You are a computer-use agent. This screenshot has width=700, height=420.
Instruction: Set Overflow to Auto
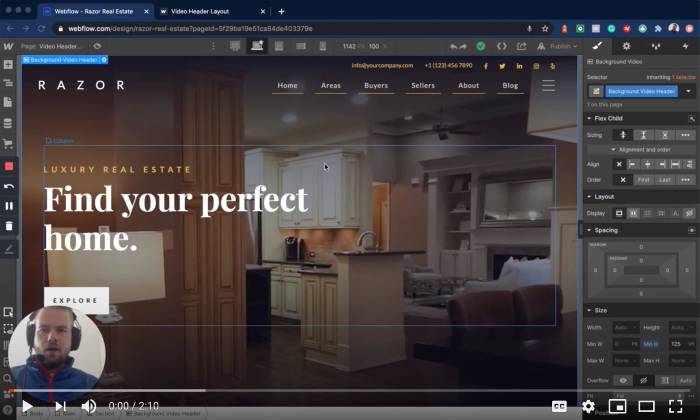(x=685, y=380)
